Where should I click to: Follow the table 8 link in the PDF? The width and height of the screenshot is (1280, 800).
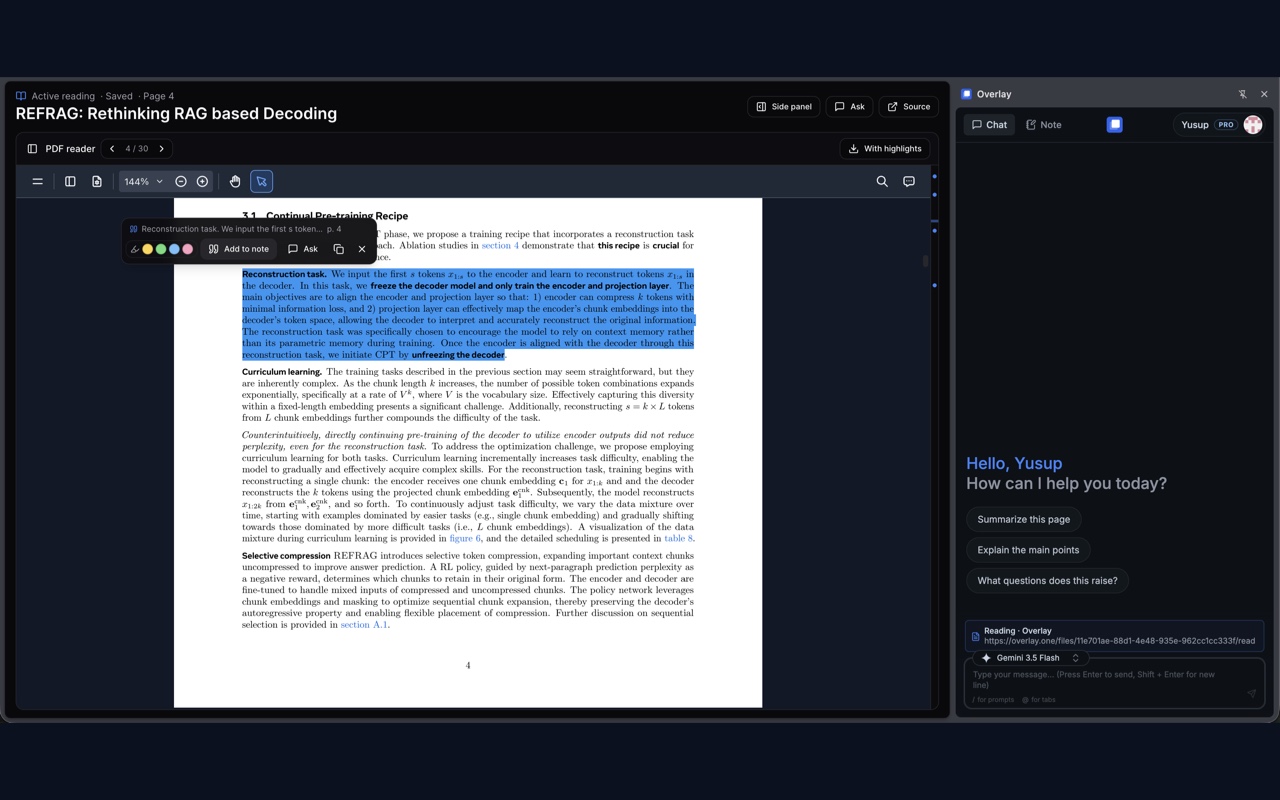click(678, 538)
